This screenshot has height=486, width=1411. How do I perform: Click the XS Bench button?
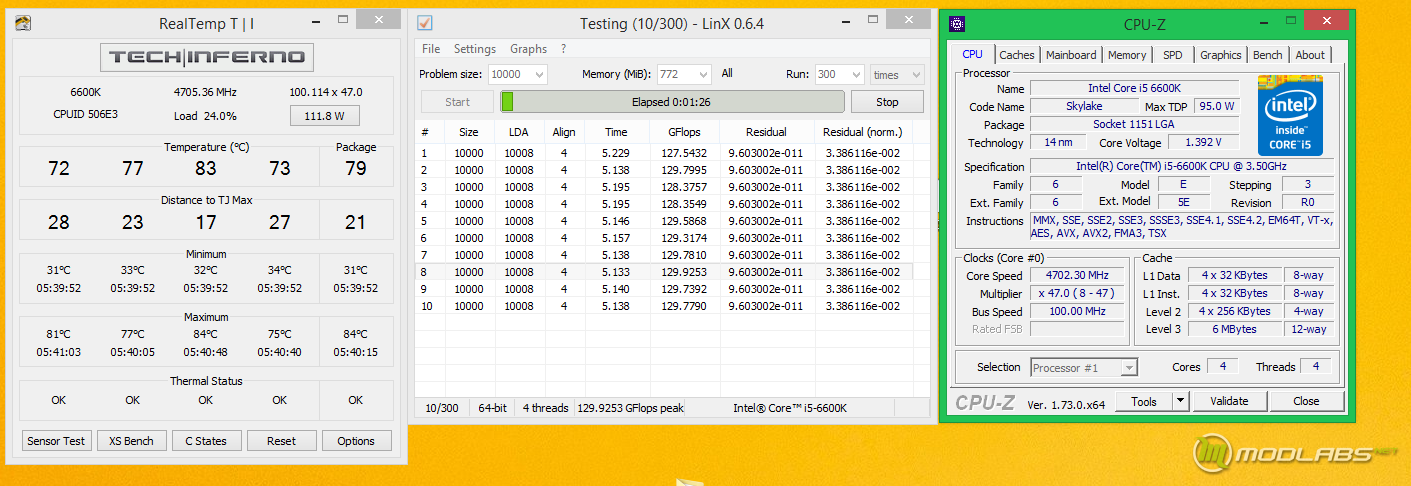[132, 441]
